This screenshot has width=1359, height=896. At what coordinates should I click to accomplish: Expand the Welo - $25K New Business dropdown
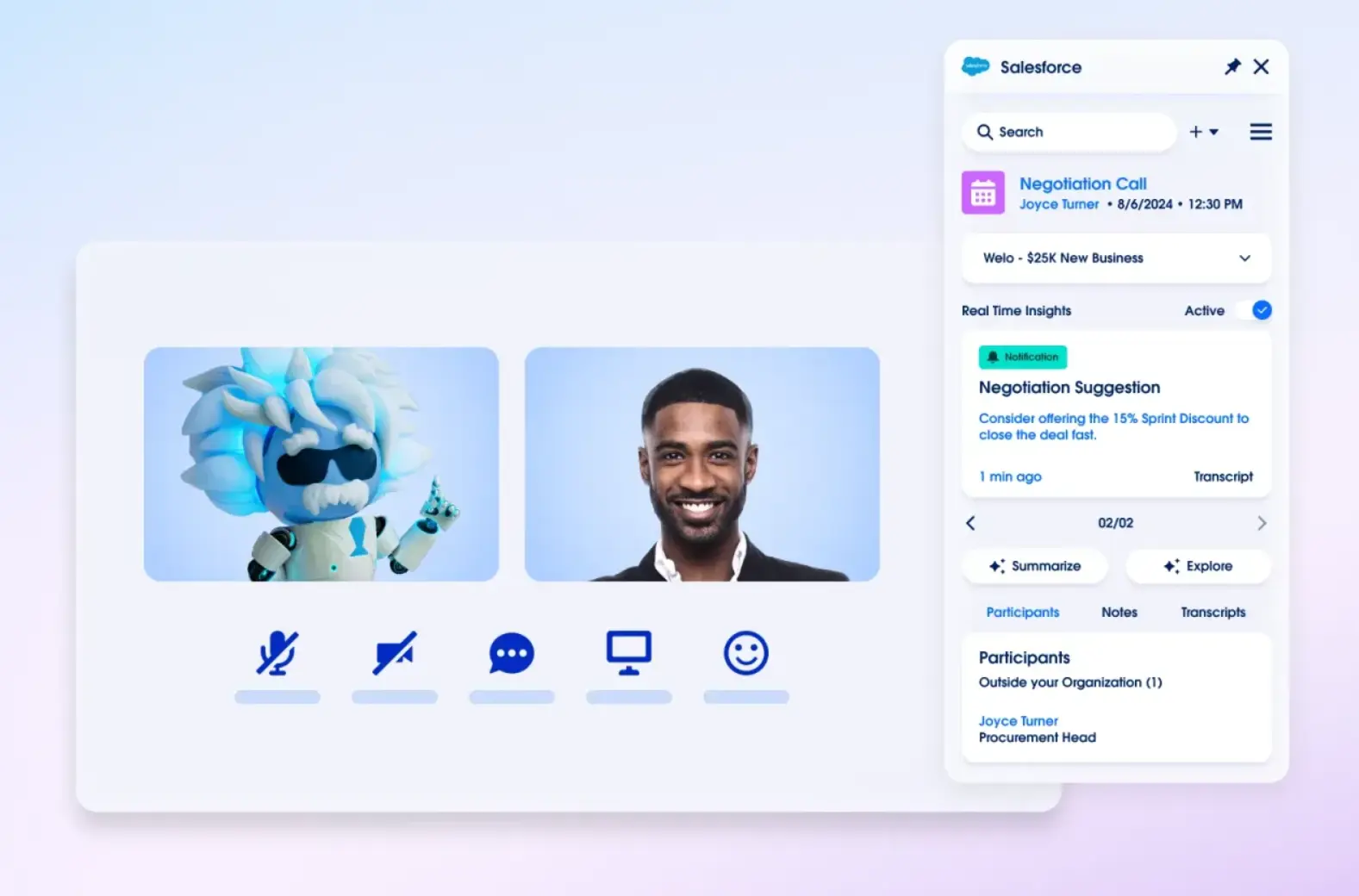pos(1116,258)
